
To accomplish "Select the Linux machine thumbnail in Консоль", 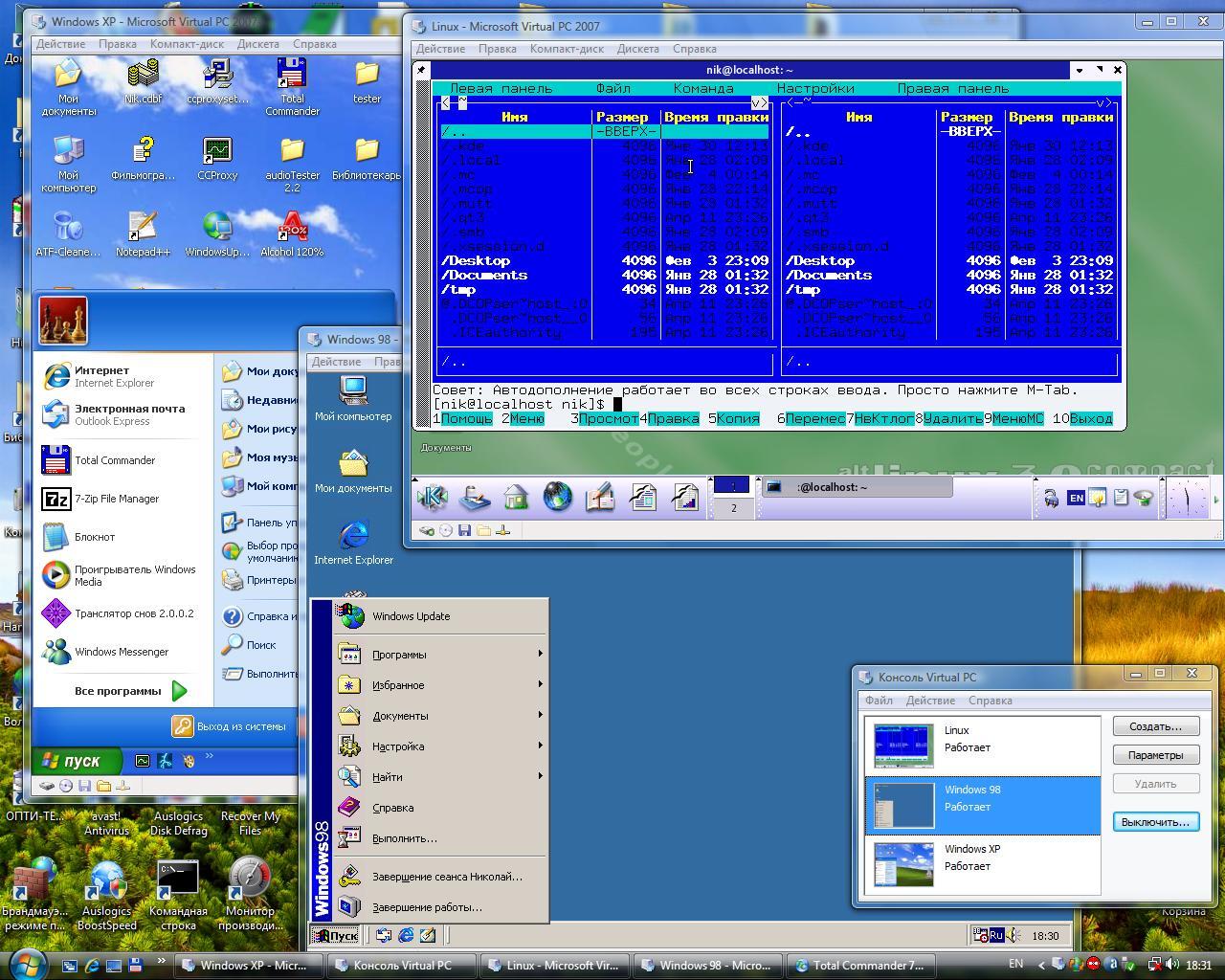I will click(x=903, y=746).
